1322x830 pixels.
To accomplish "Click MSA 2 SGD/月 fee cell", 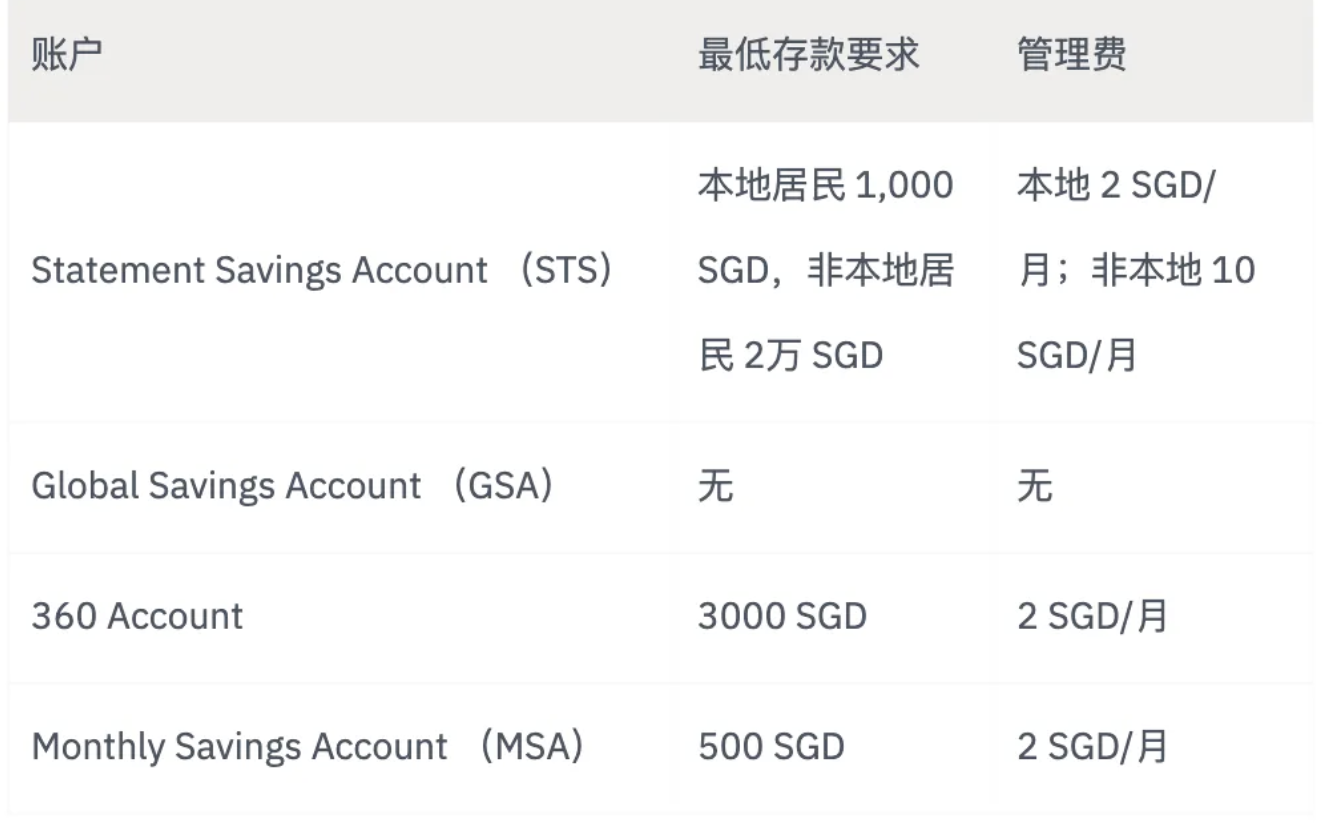I will 1092,747.
